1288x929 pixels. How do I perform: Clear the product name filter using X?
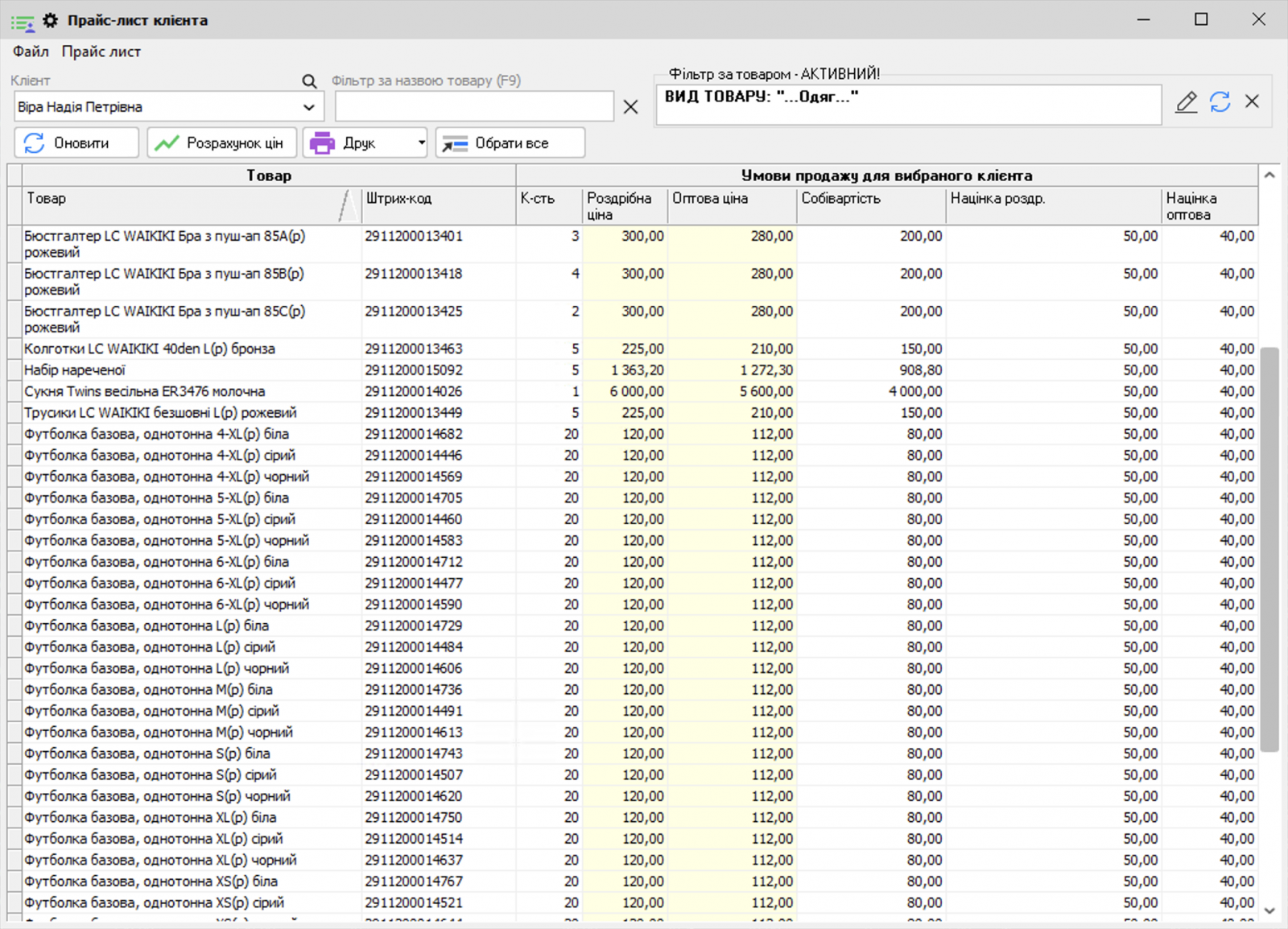pyautogui.click(x=630, y=106)
